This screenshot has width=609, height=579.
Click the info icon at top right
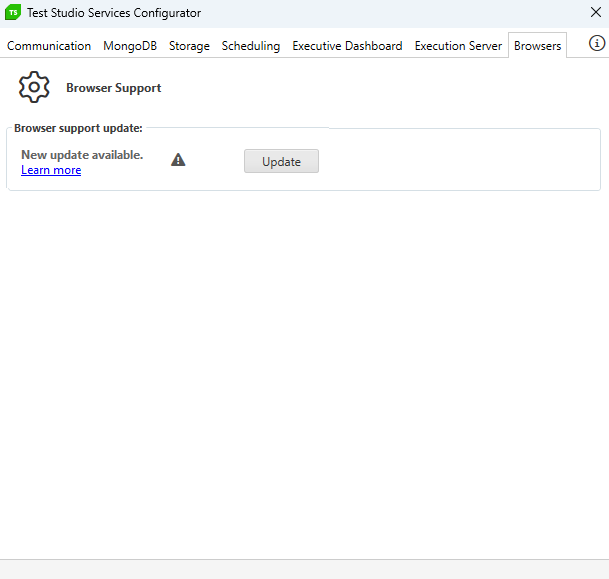(597, 43)
